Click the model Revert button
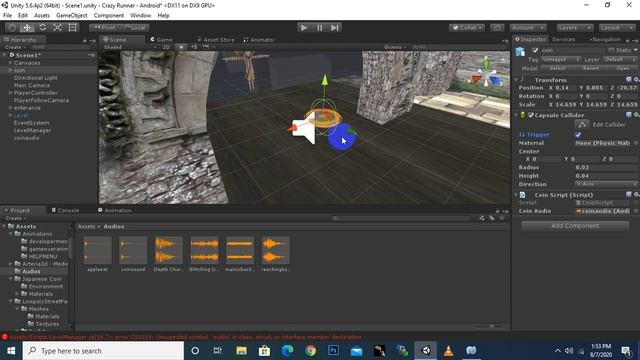Image resolution: width=640 pixels, height=360 pixels. point(591,68)
